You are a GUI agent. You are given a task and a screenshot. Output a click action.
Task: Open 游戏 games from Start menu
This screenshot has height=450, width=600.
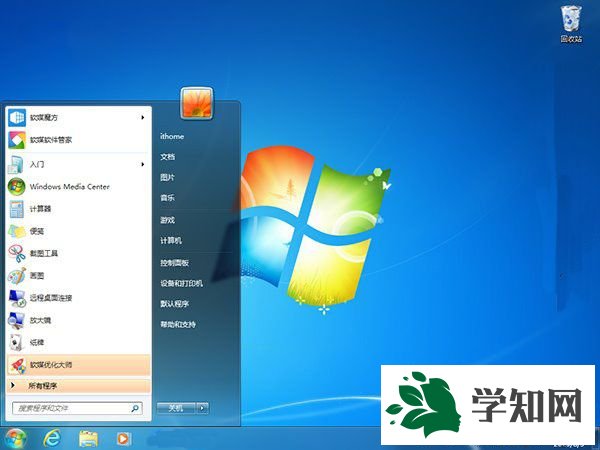(x=168, y=220)
